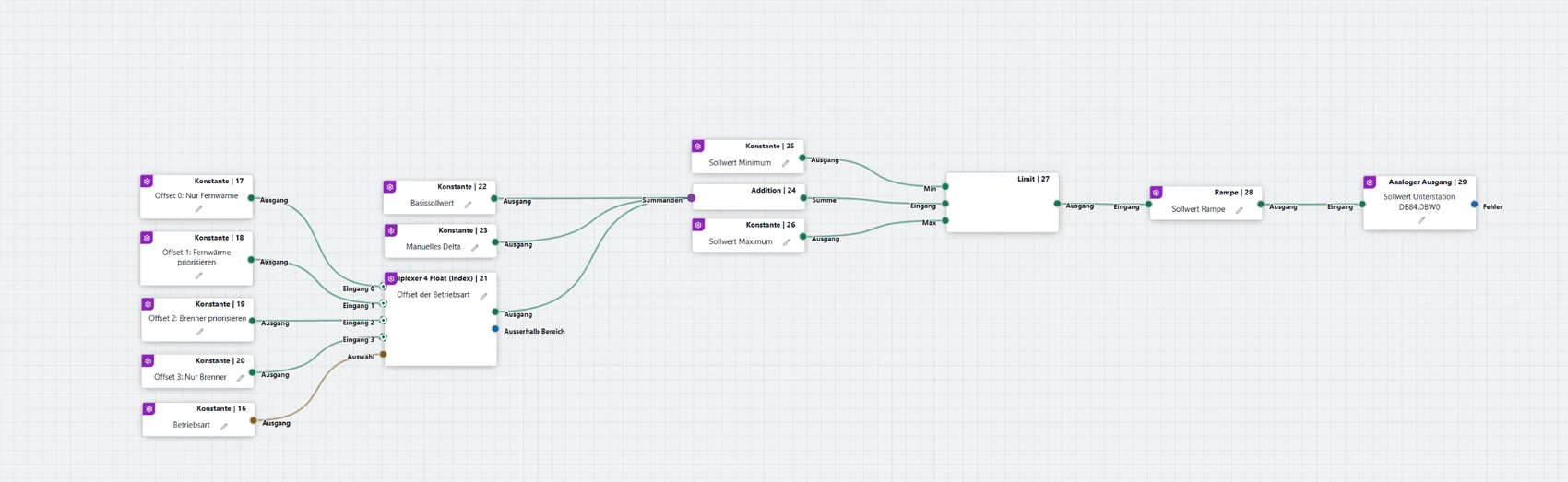Click blue Fehler port on Analoger Ausgang 29
Image resolution: width=1568 pixels, height=482 pixels.
(1474, 205)
